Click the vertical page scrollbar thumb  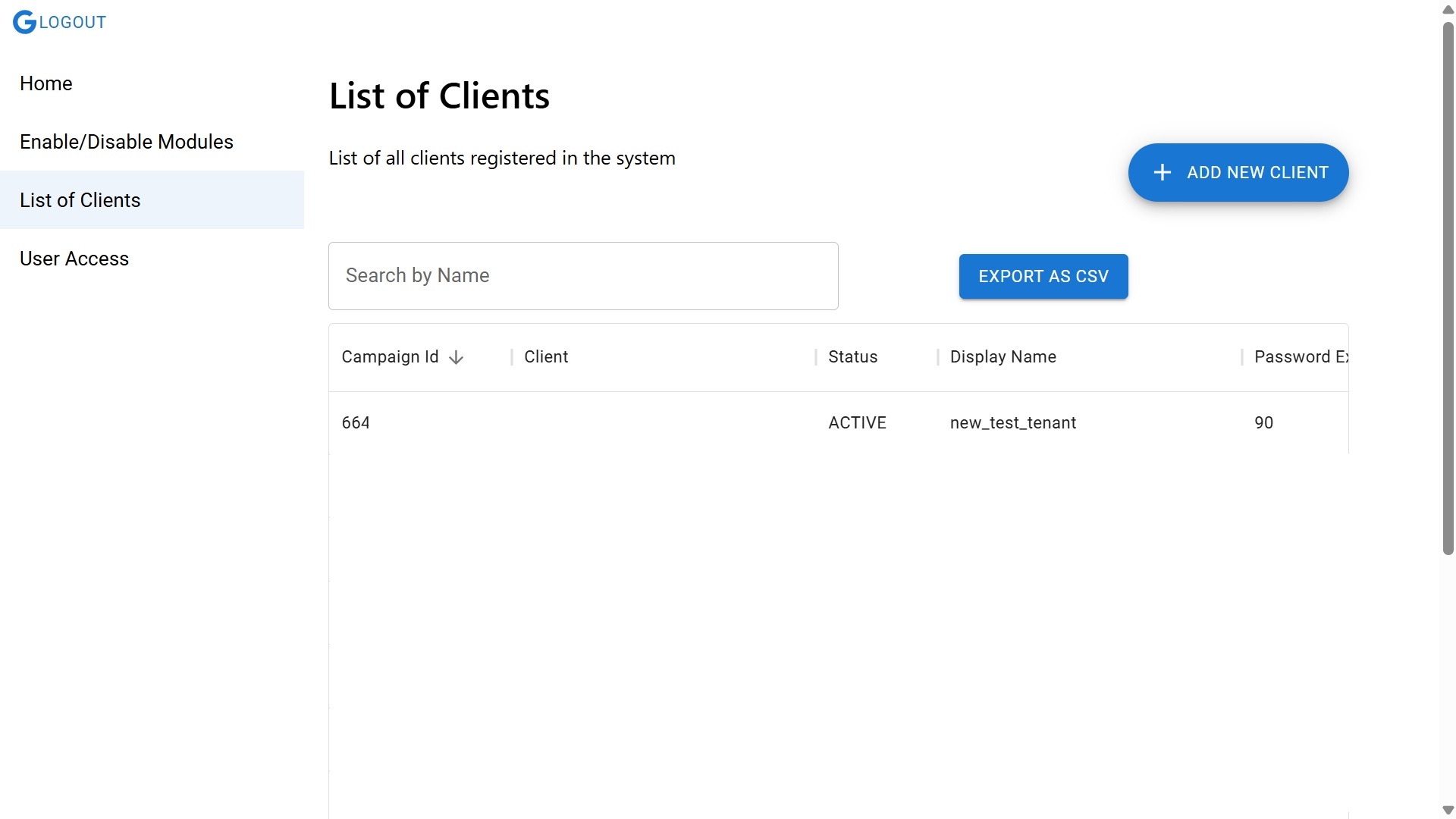pos(1448,288)
